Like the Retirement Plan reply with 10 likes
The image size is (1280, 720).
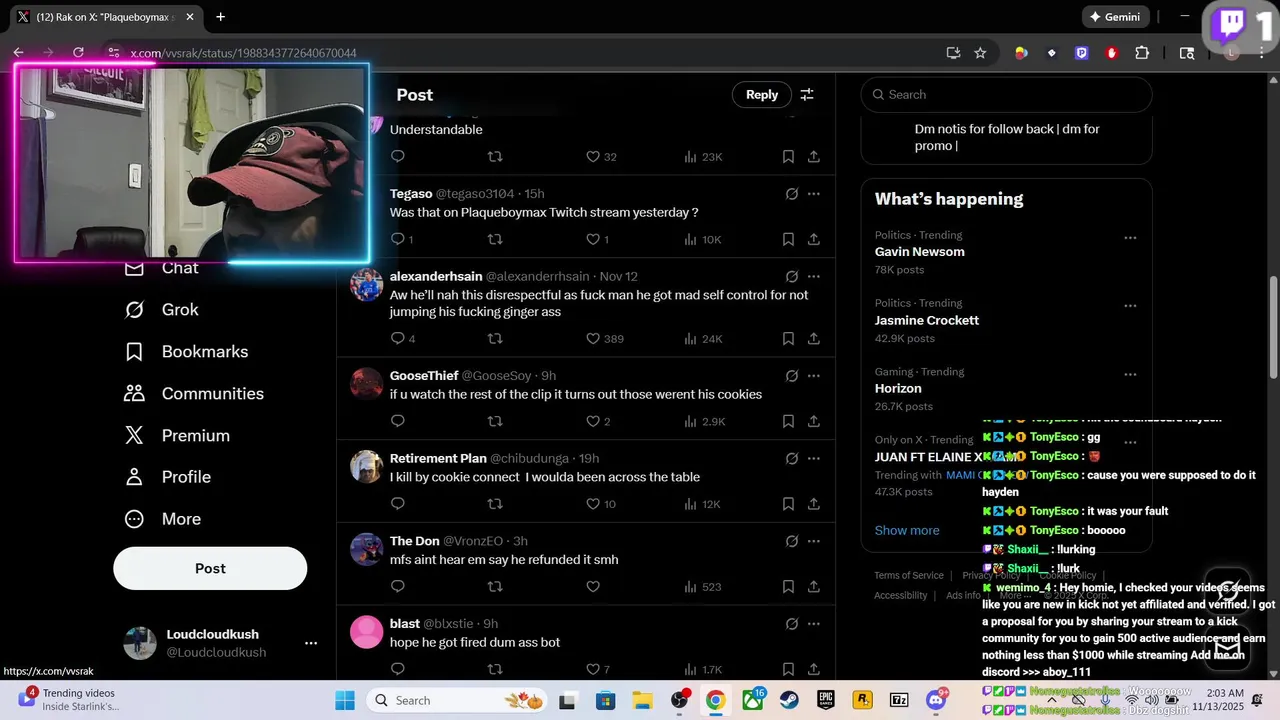593,504
